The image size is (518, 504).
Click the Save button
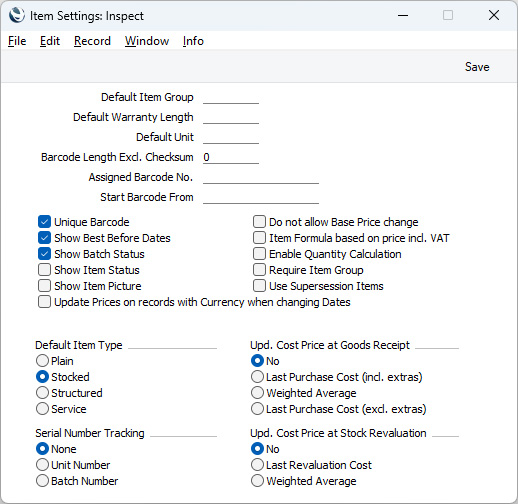(x=477, y=67)
